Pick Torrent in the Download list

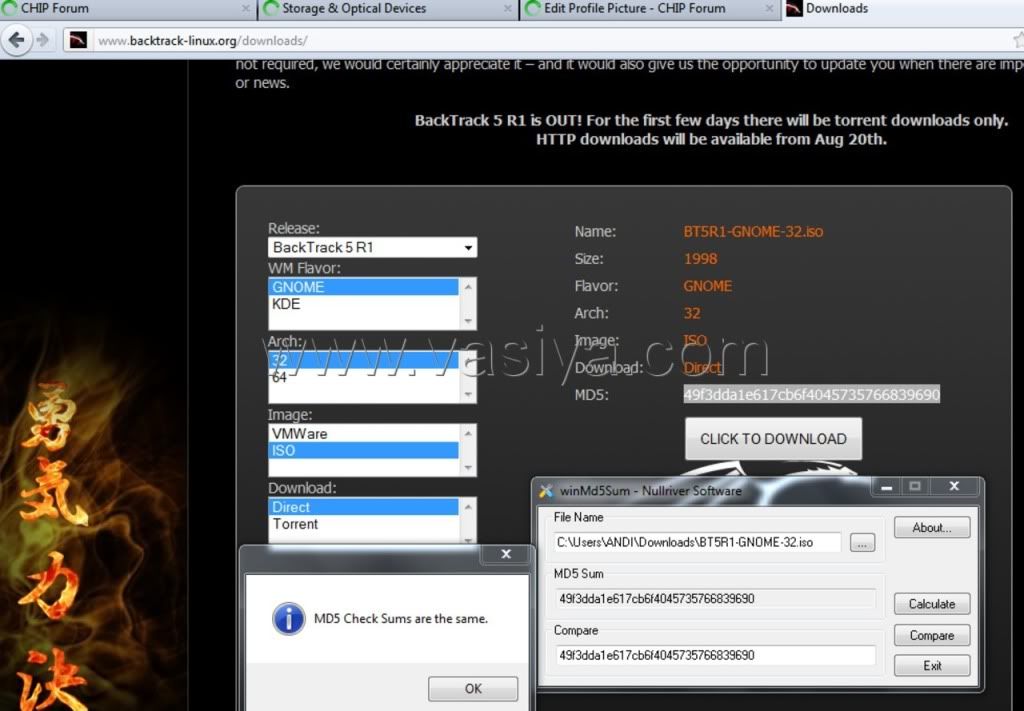coord(363,524)
